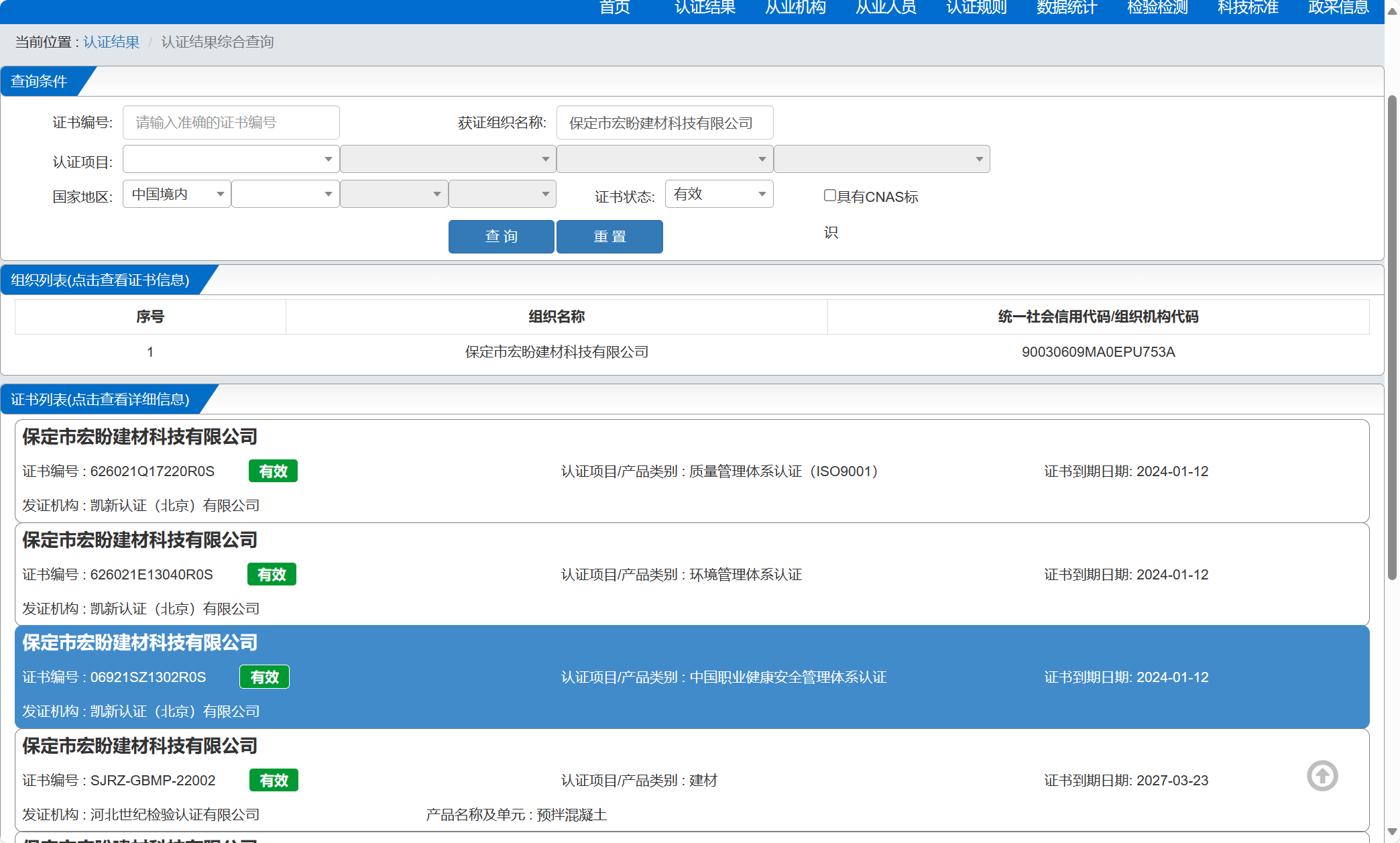Click the 组织列表 panel header

click(100, 280)
